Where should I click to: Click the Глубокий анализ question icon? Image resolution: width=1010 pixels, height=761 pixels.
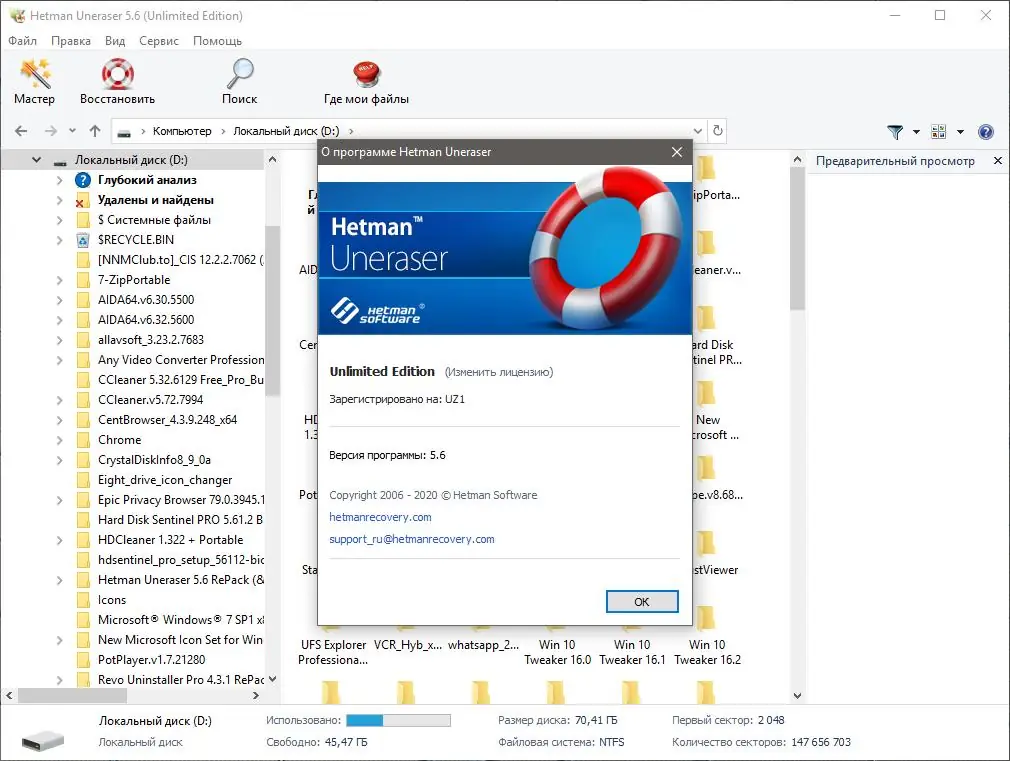click(83, 180)
